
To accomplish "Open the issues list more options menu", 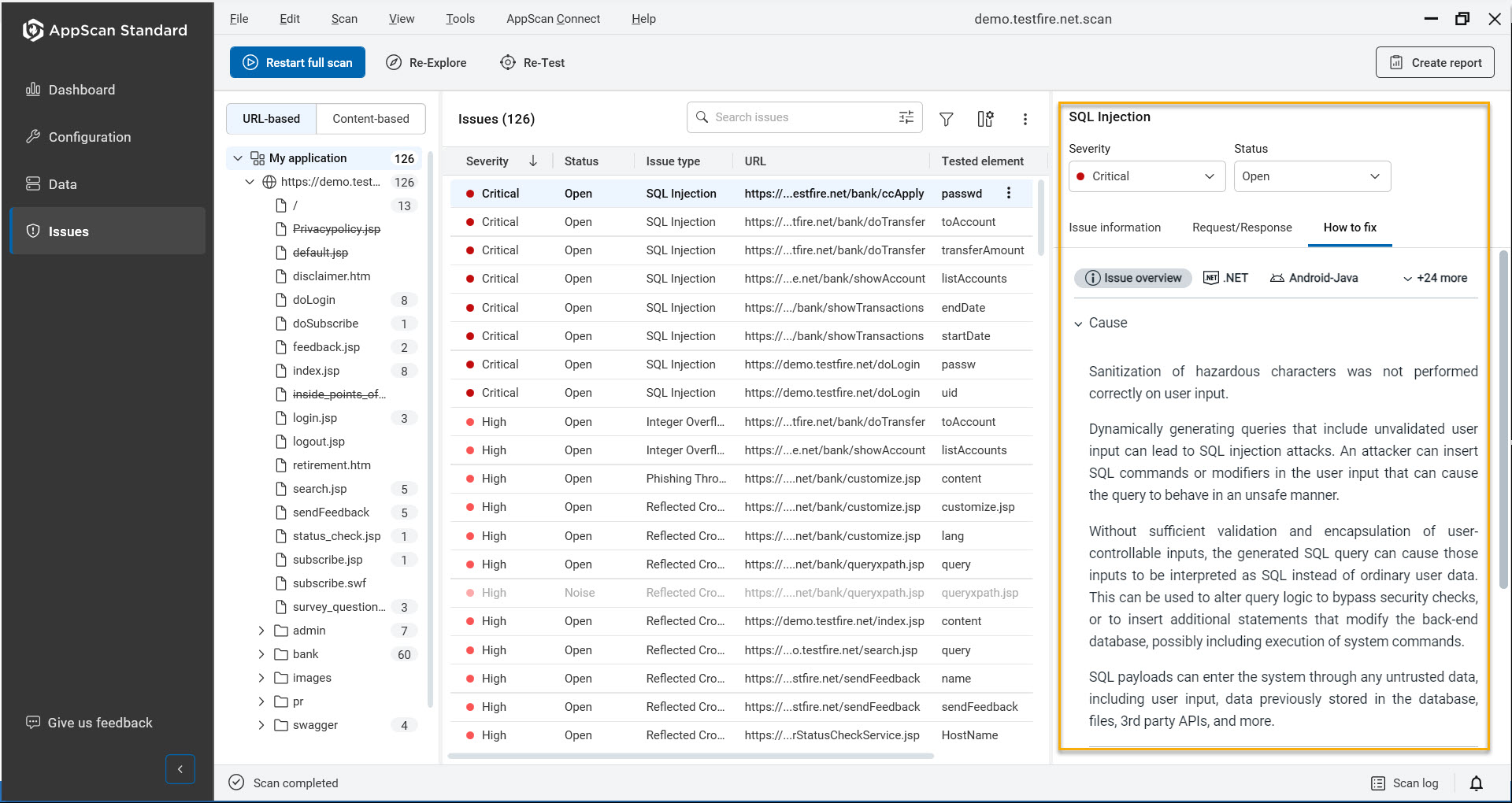I will 1025,119.
